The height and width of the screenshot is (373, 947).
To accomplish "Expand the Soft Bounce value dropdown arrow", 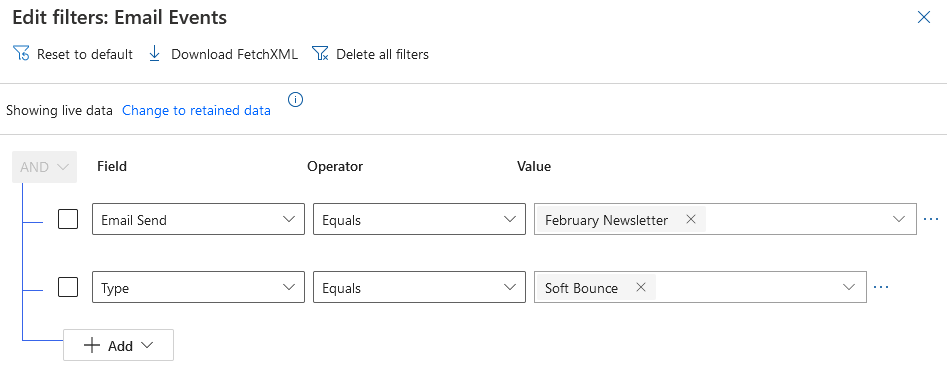I will (x=849, y=288).
